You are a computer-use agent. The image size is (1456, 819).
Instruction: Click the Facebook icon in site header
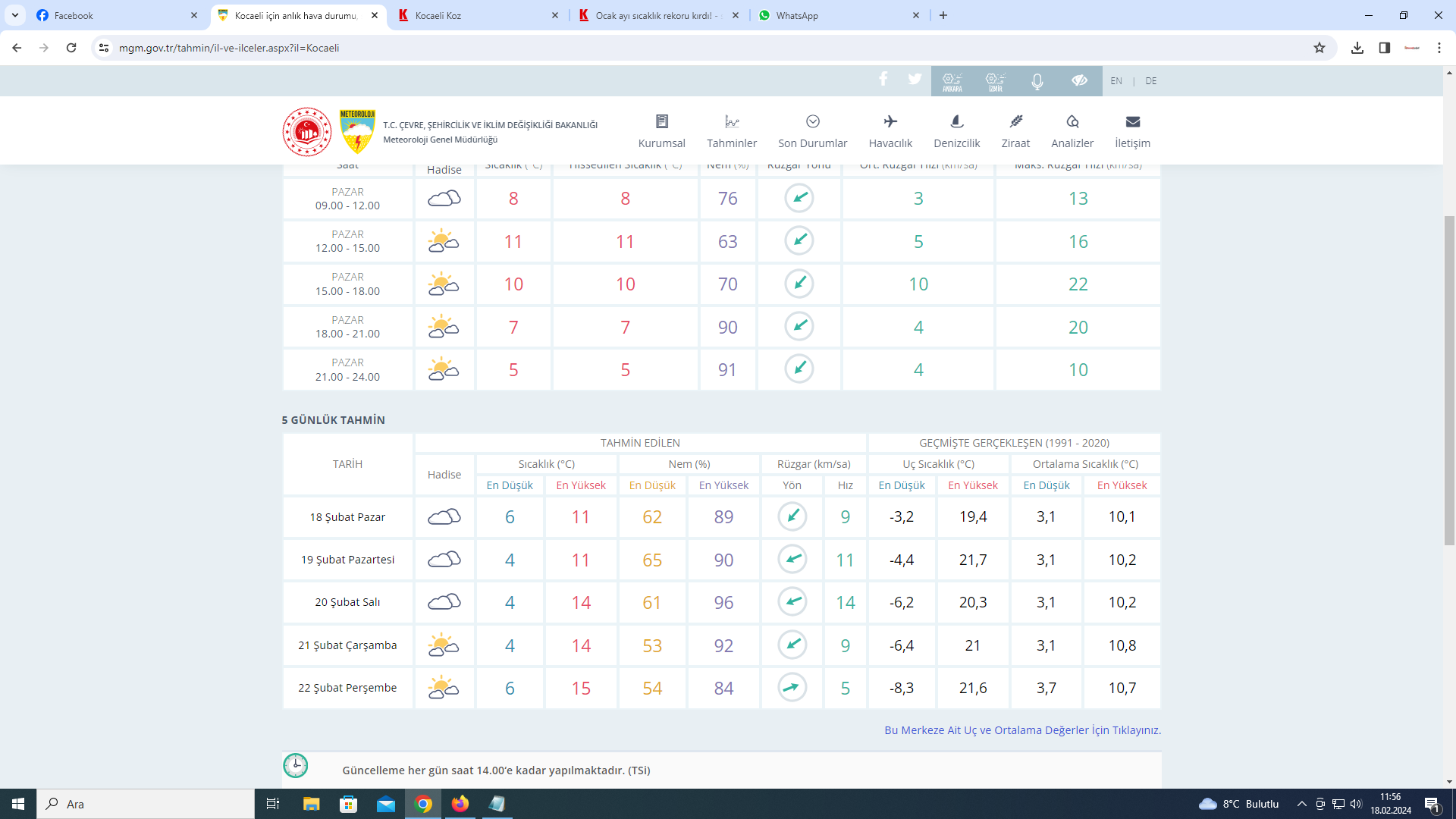coord(883,80)
